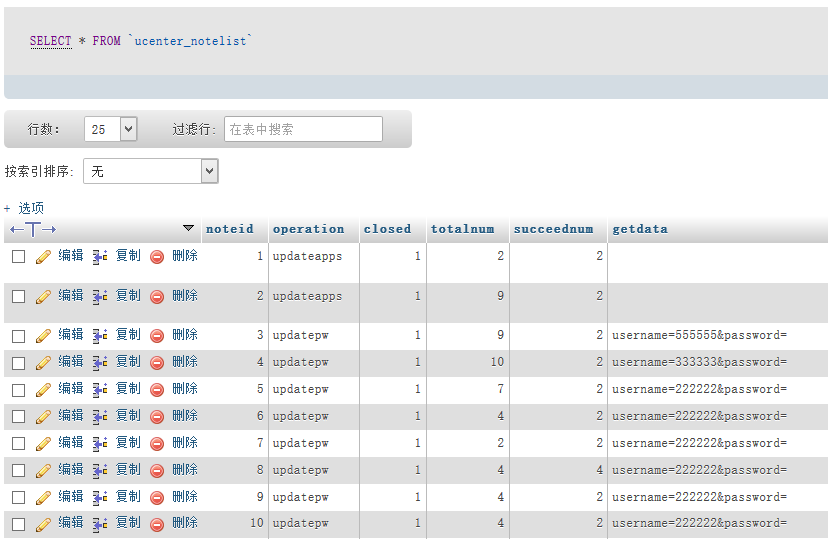828x539 pixels.
Task: Open the row count dropdown showing 25
Action: click(x=111, y=129)
